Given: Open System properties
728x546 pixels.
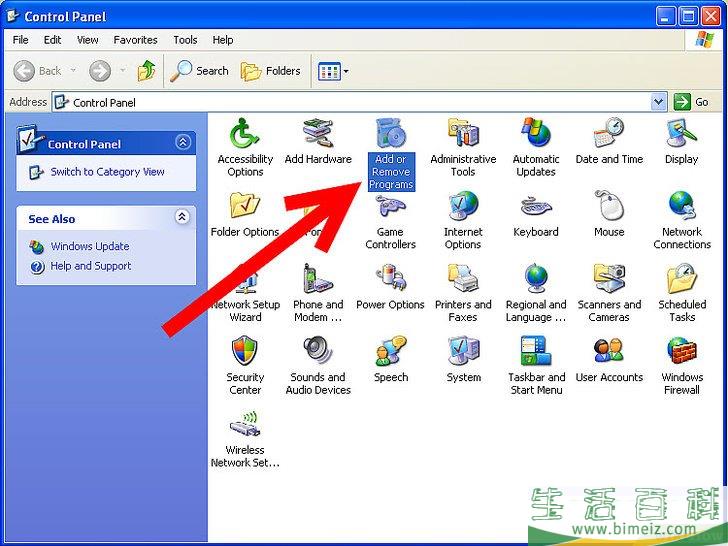Looking at the screenshot, I should 463,359.
